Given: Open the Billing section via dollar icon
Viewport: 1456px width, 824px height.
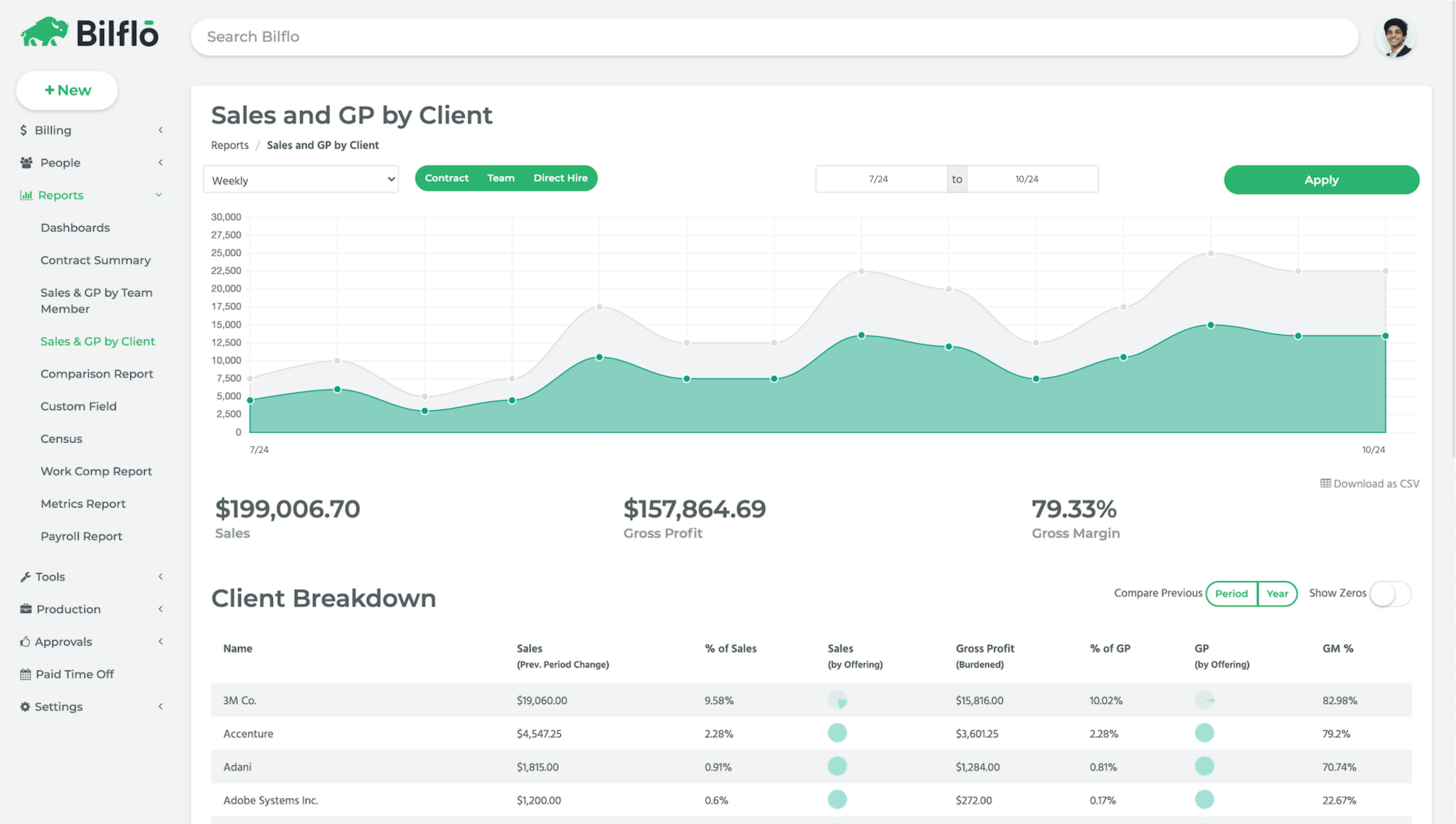Looking at the screenshot, I should [24, 130].
